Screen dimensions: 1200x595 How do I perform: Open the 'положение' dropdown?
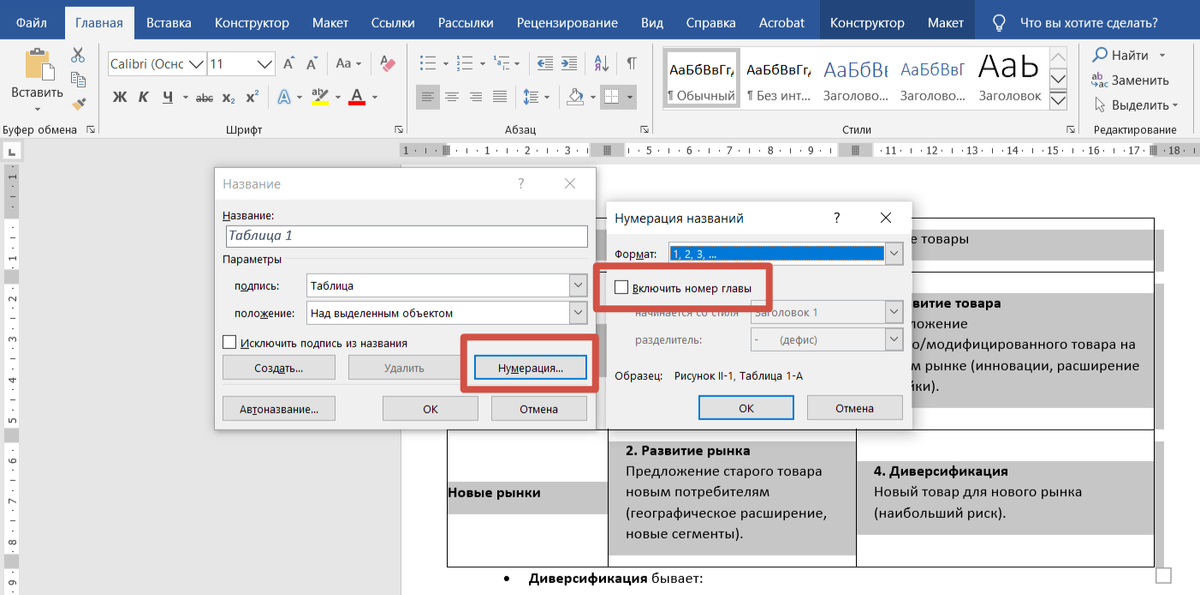click(577, 313)
